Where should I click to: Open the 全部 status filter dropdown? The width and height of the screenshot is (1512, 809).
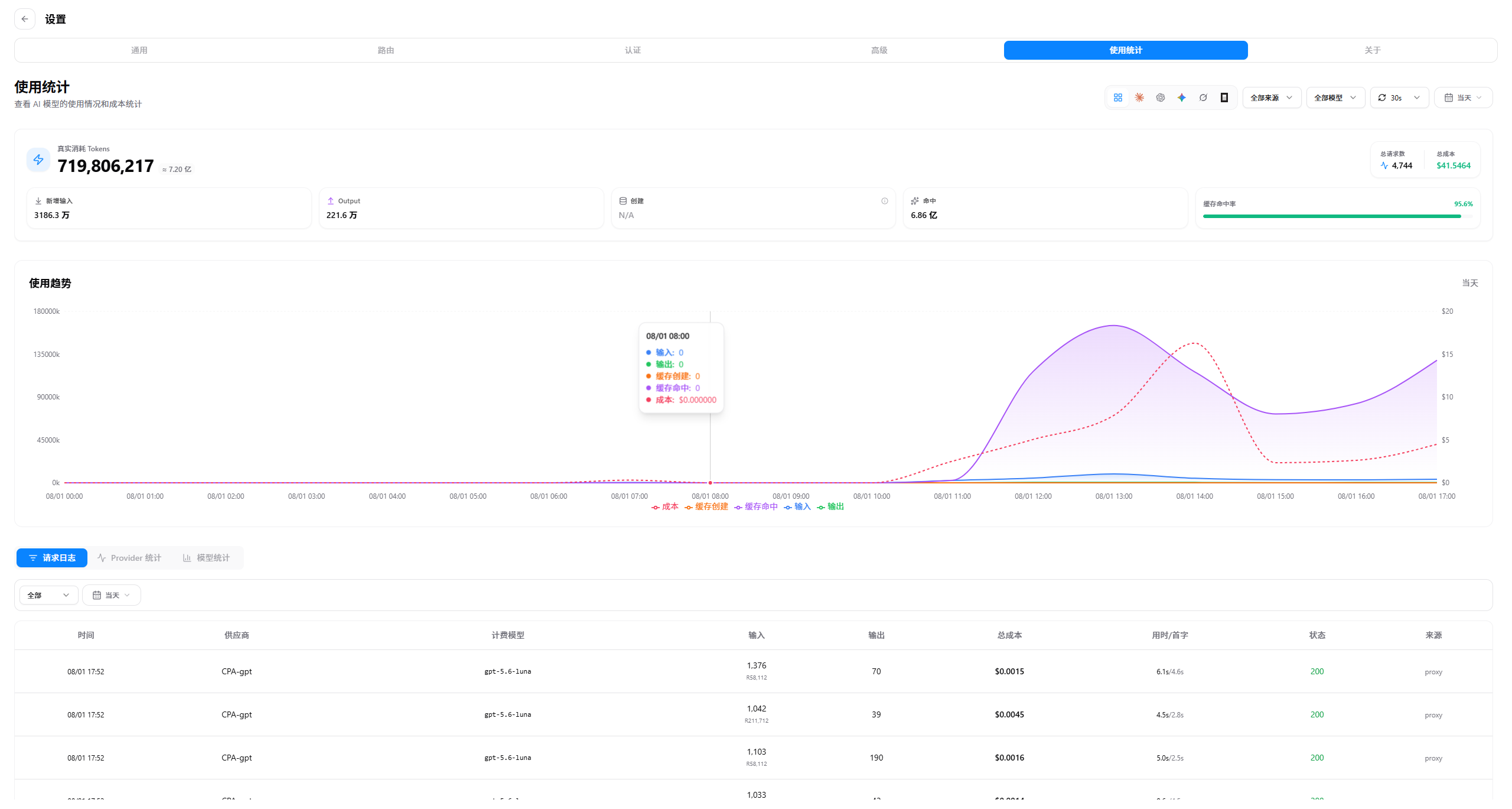point(48,595)
